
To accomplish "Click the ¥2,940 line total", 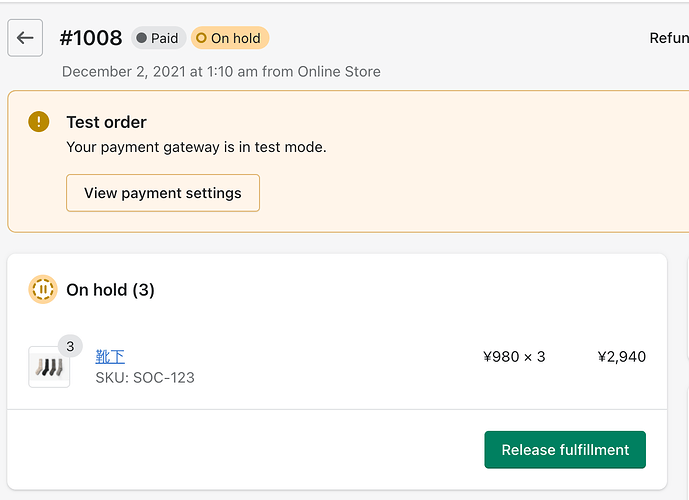I will coord(621,356).
